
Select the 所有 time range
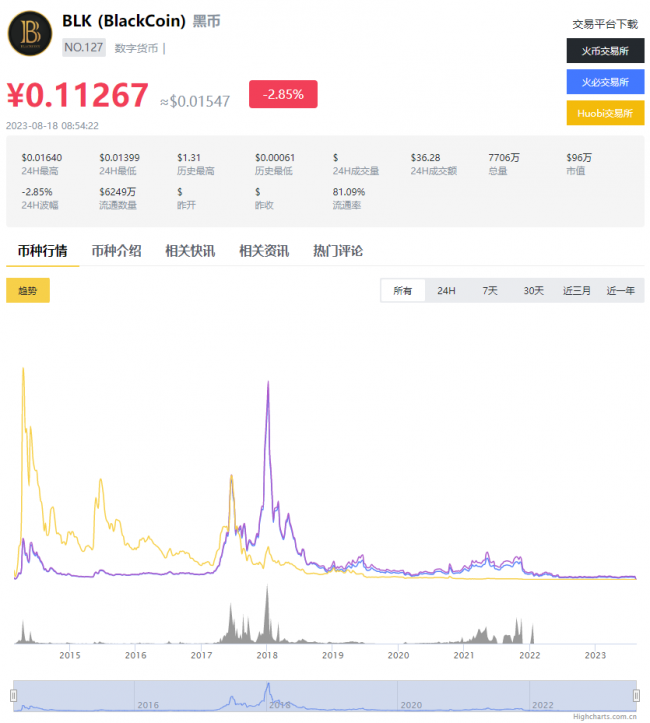tap(402, 290)
